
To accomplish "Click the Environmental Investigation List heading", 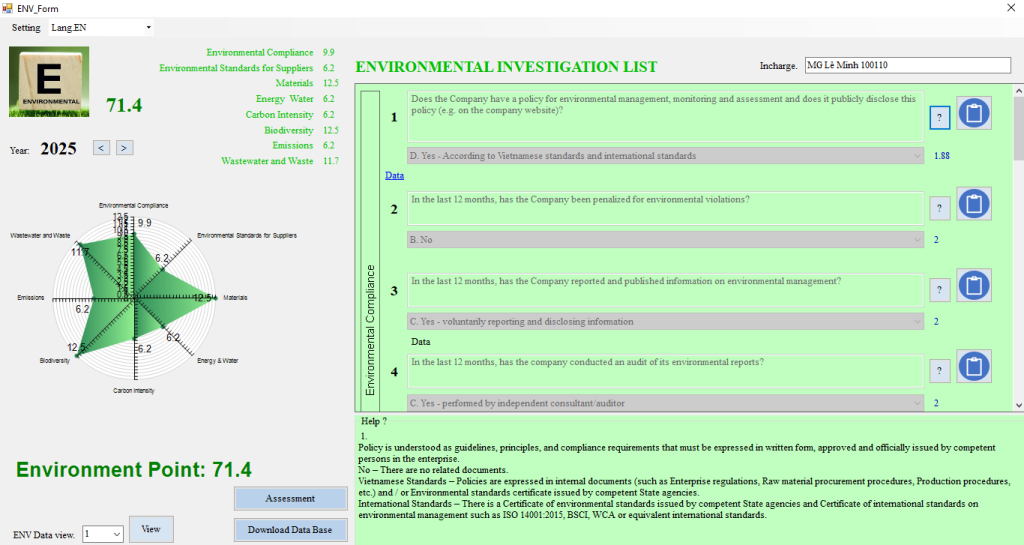I will pos(506,67).
